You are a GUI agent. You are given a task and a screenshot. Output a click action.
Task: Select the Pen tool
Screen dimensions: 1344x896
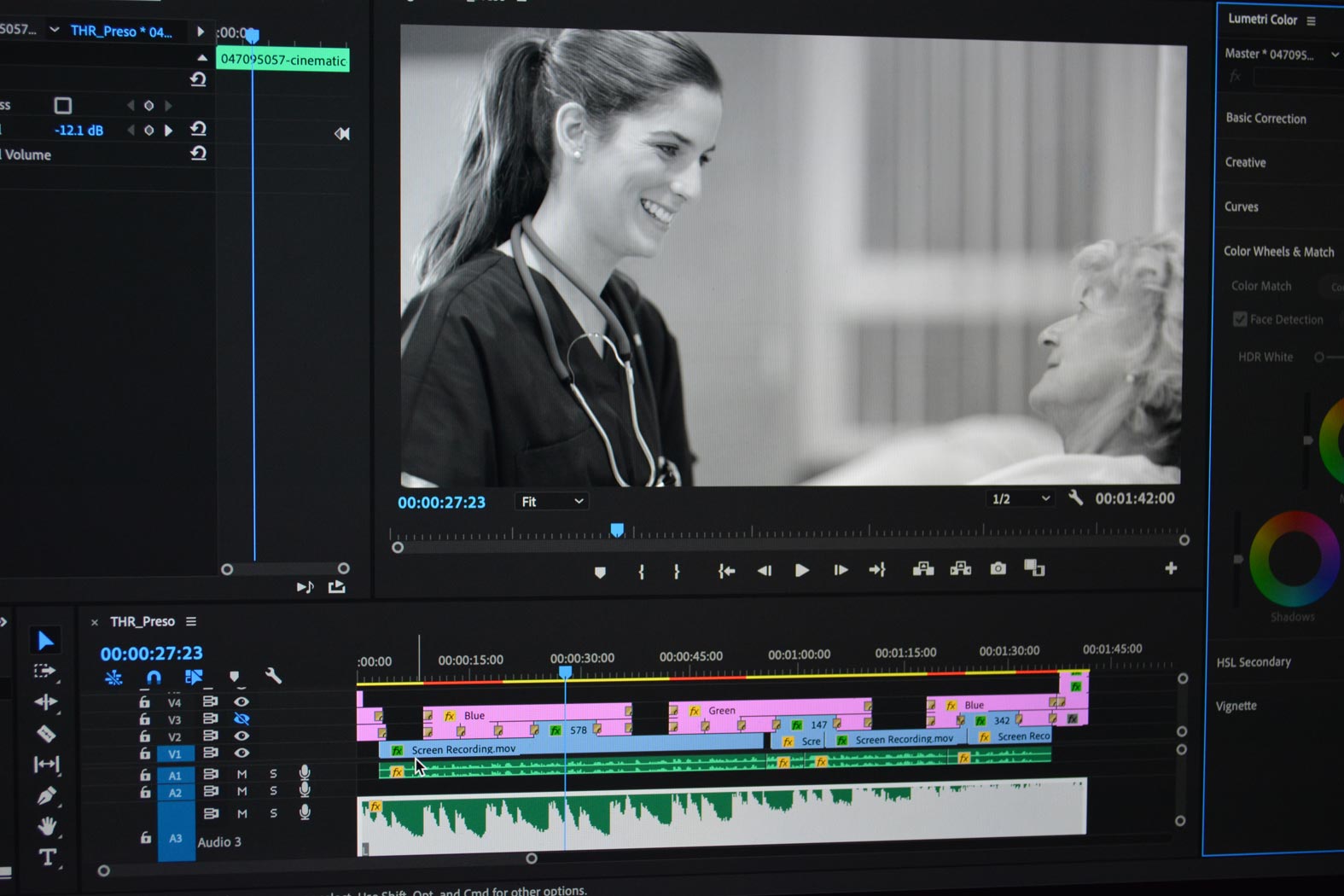point(46,795)
